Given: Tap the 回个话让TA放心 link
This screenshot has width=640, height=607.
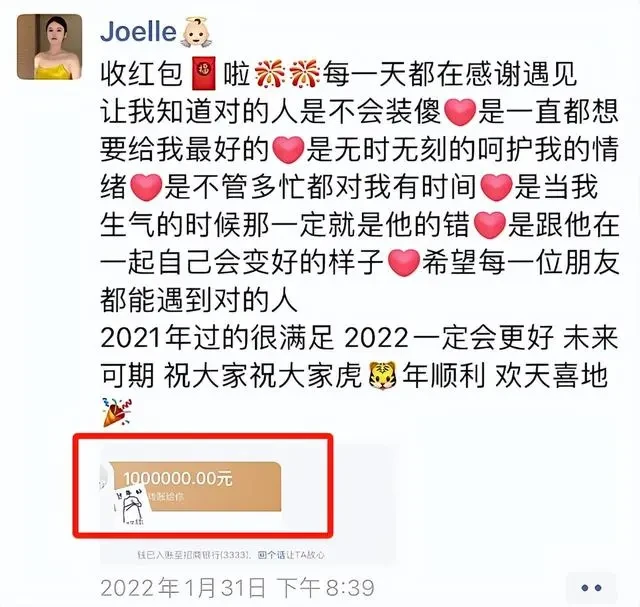Looking at the screenshot, I should 291,555.
